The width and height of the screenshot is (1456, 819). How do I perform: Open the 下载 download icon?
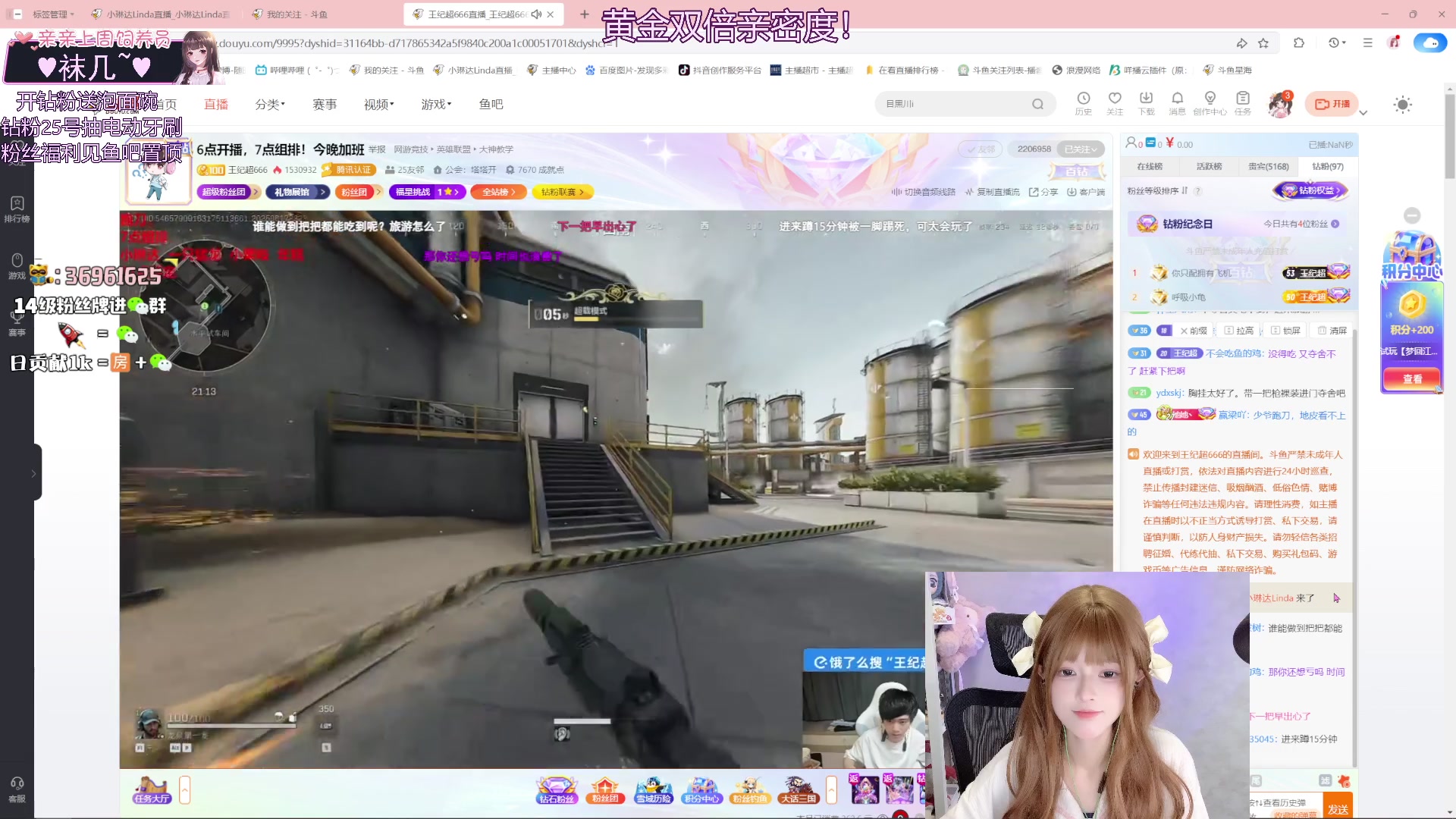(x=1146, y=103)
